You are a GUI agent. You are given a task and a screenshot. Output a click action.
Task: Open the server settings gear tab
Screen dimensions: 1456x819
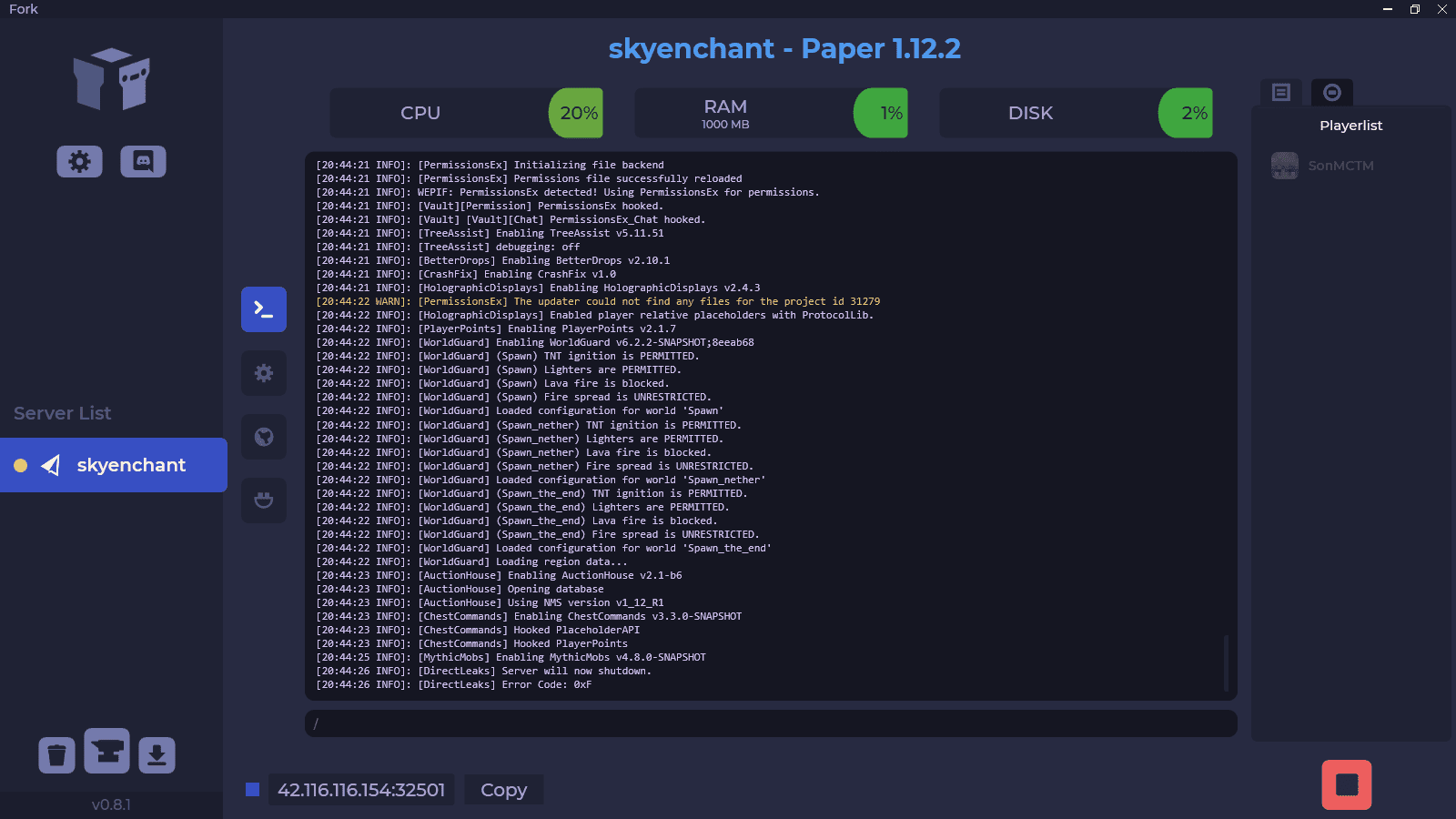[x=264, y=373]
